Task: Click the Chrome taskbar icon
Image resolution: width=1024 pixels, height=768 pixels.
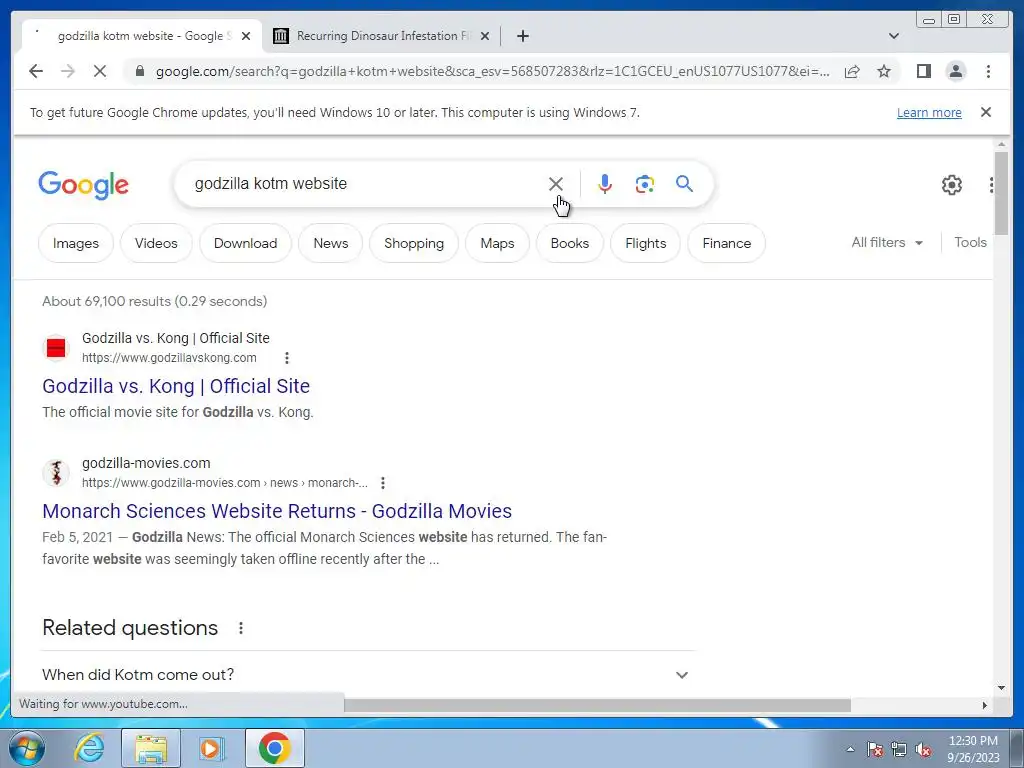Action: coord(274,748)
